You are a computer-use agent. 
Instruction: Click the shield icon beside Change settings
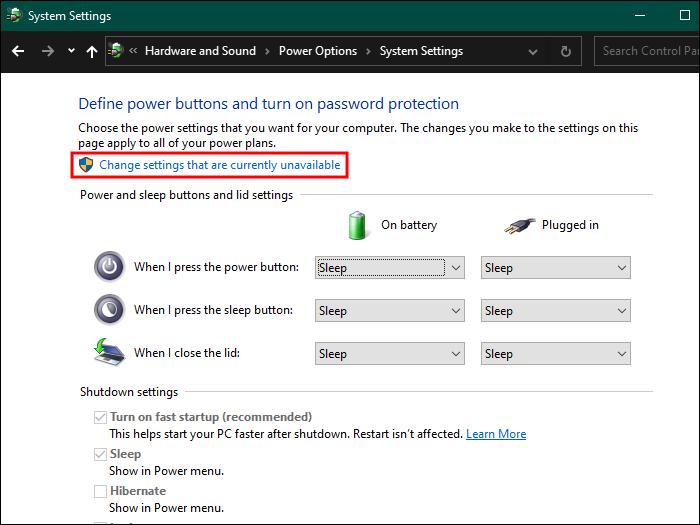tap(87, 164)
